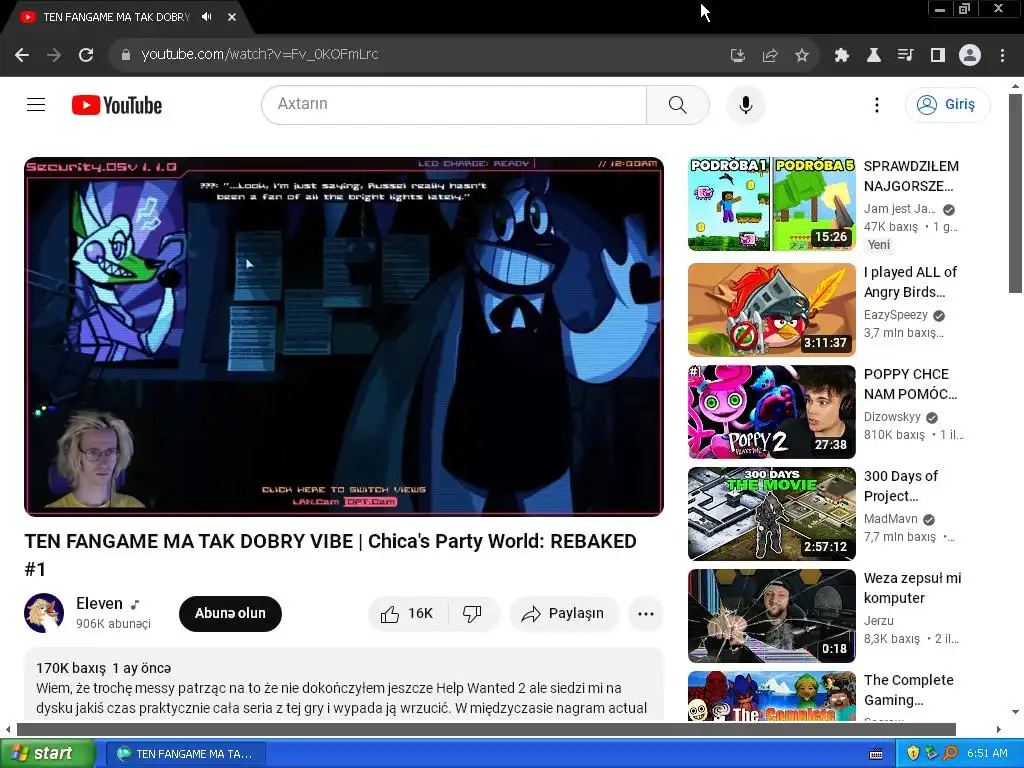
Task: Open the Windows start button
Action: coord(46,754)
